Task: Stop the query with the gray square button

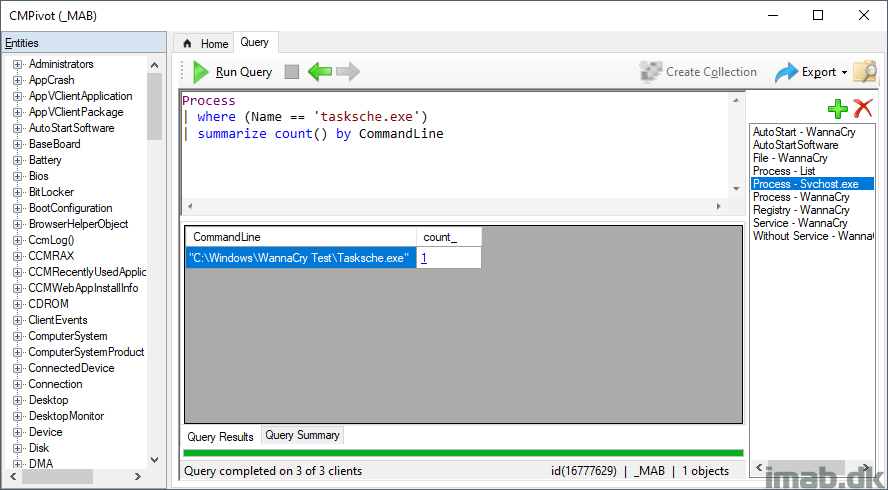Action: [292, 72]
